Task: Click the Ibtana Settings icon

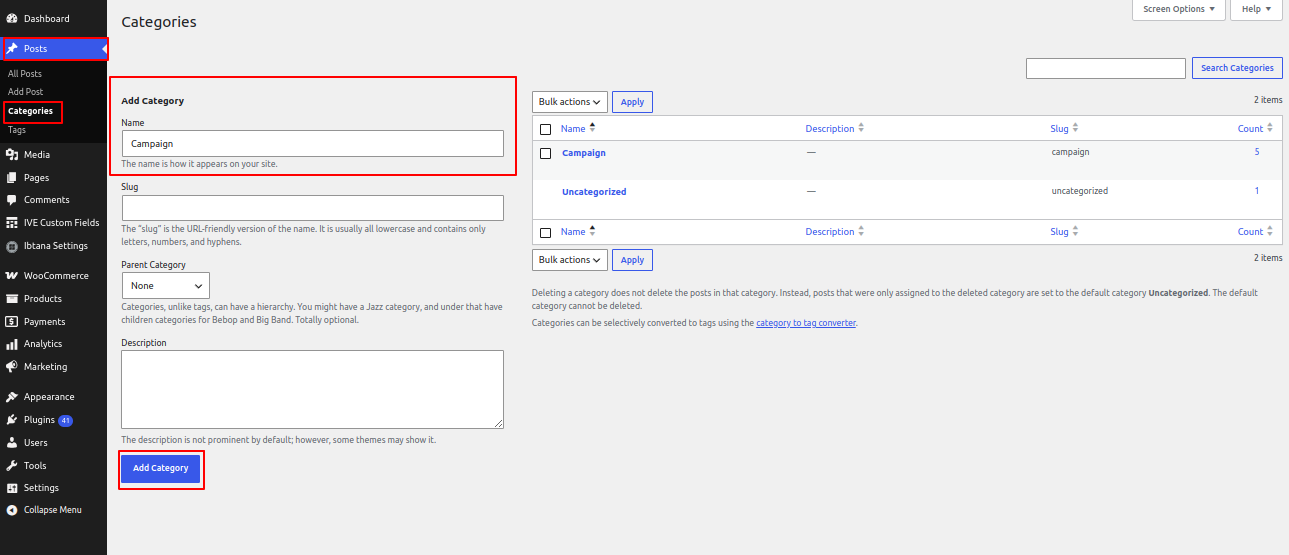Action: pyautogui.click(x=12, y=246)
